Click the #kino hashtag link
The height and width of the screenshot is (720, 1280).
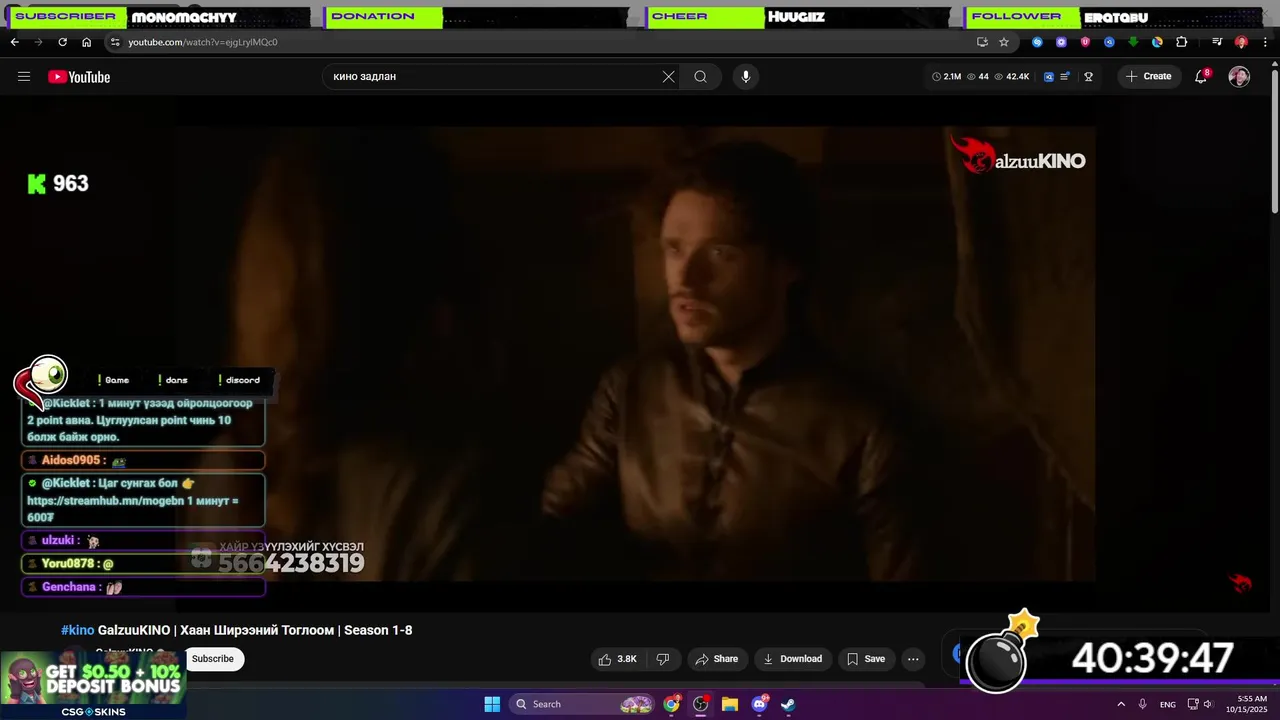pyautogui.click(x=78, y=630)
